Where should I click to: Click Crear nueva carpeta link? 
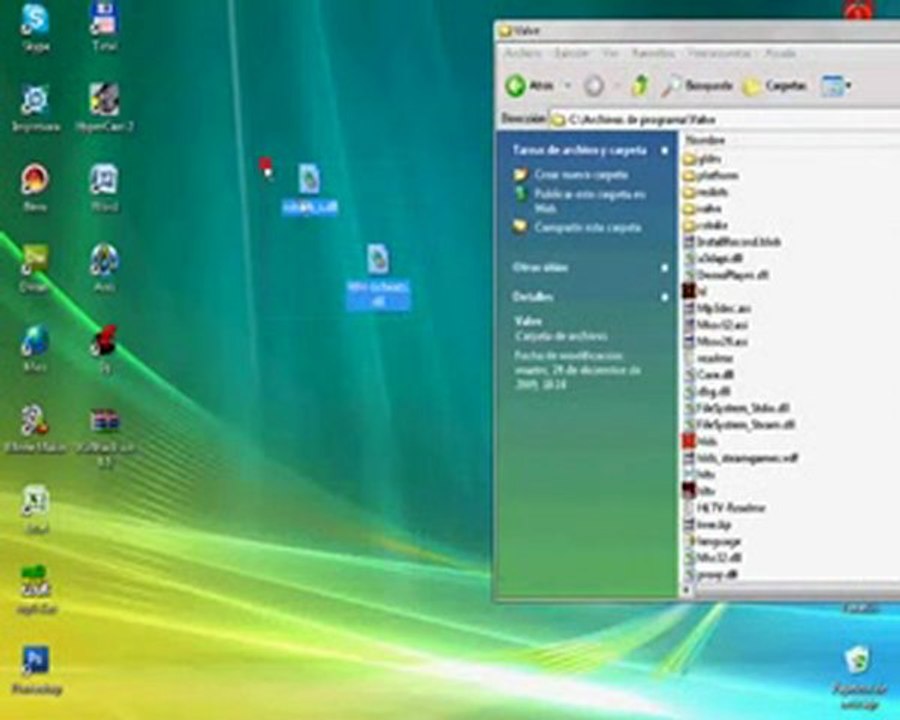tap(581, 175)
